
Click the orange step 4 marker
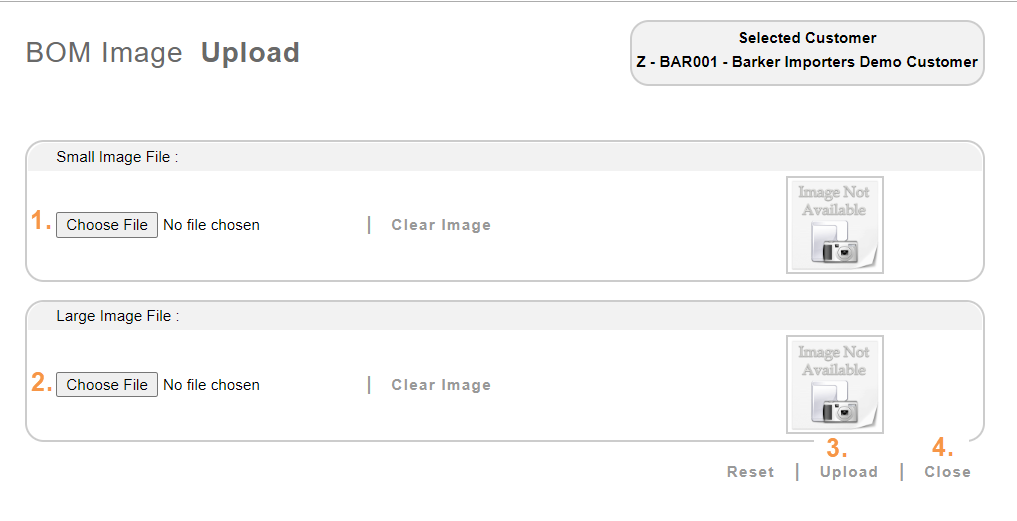942,447
